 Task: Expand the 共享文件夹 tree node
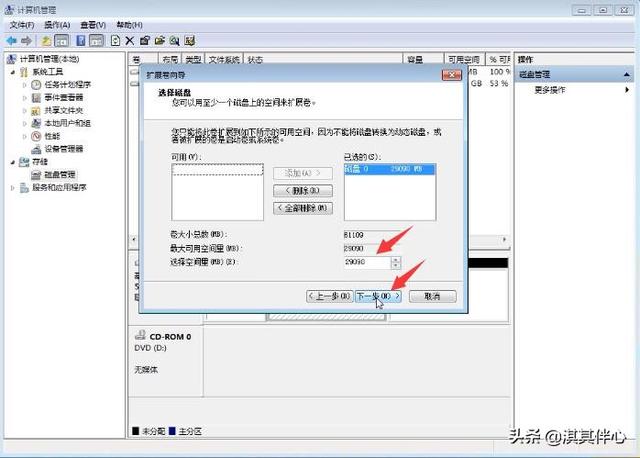[x=24, y=111]
